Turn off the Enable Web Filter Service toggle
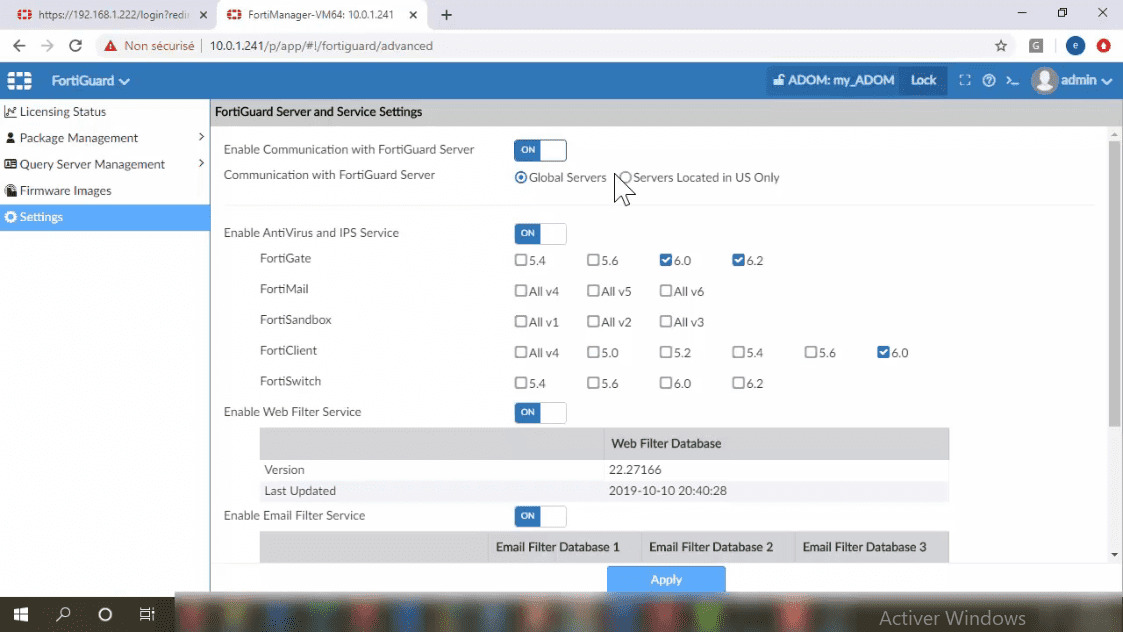Screen dimensions: 1123x632 pyautogui.click(x=540, y=412)
